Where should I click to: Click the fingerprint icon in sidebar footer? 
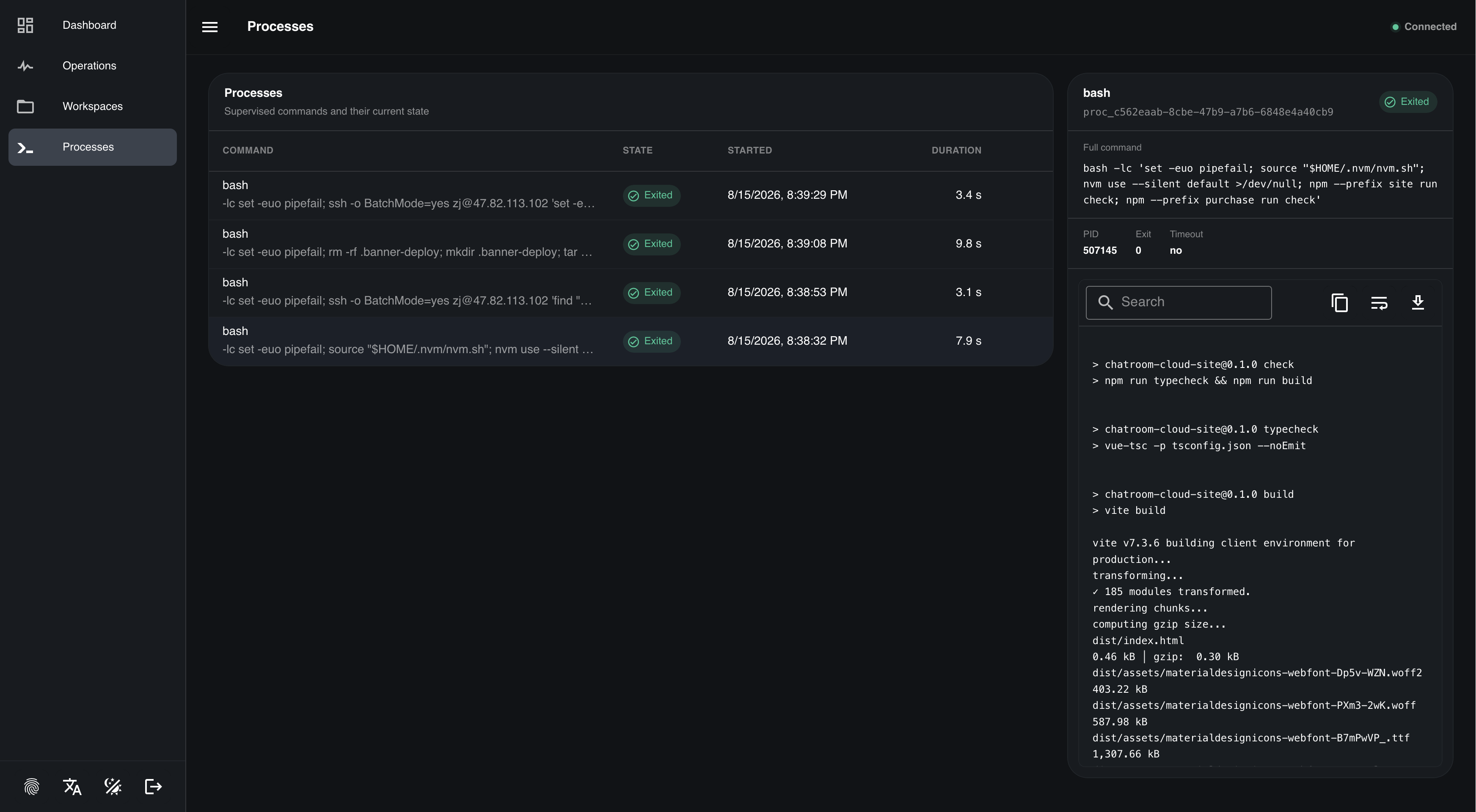pos(32,787)
